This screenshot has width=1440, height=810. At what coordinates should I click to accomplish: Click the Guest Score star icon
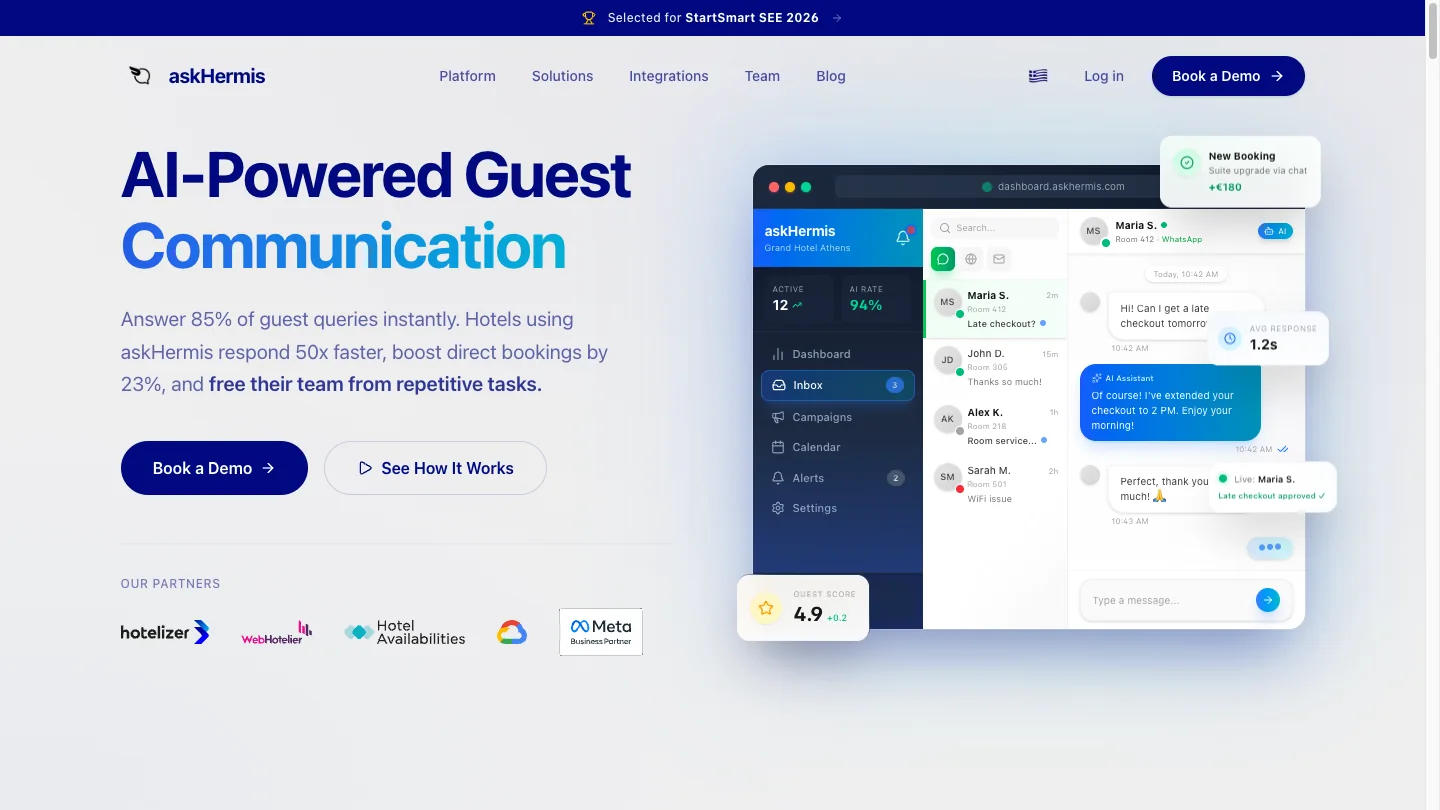tap(766, 607)
